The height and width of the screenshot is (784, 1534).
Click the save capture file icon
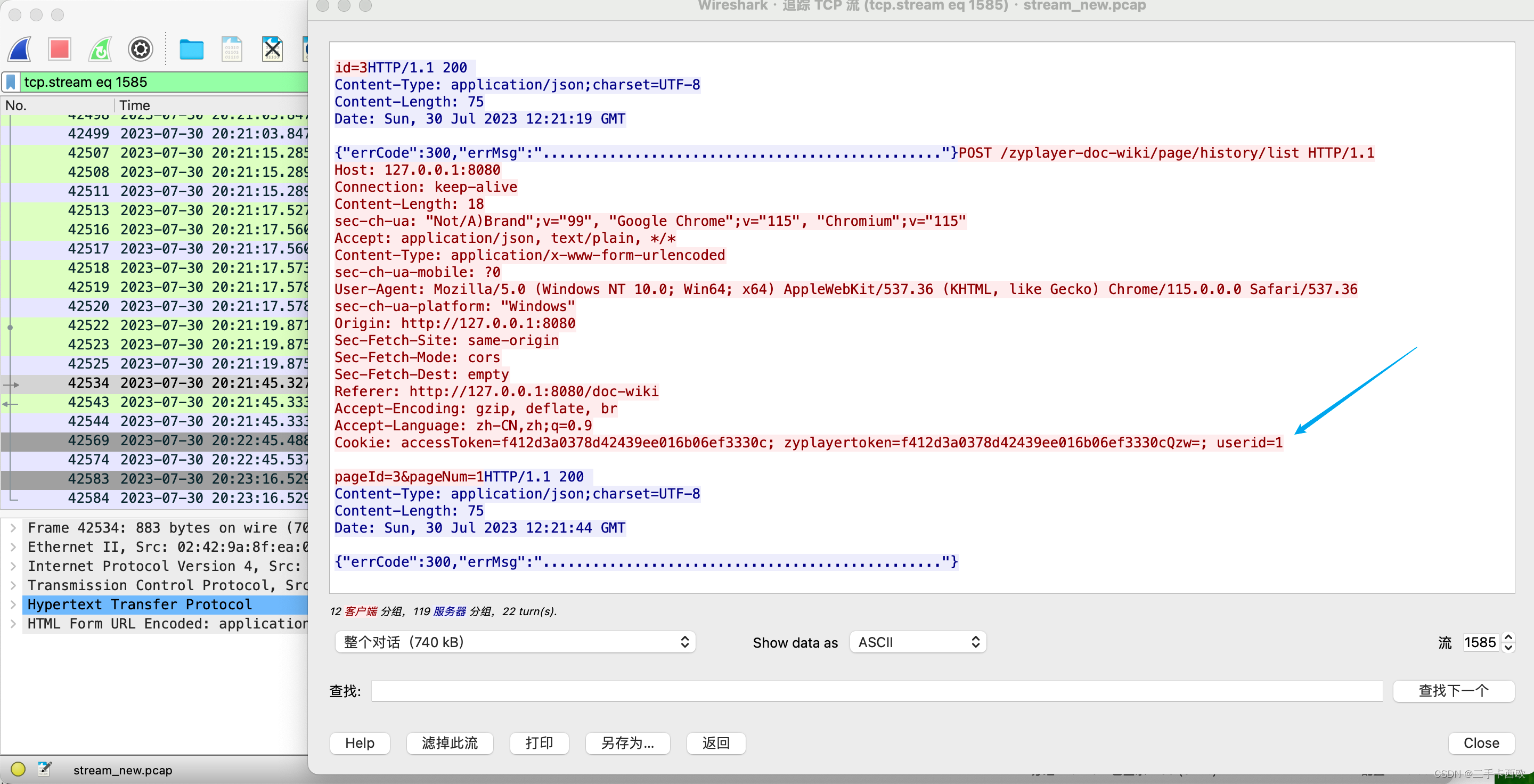[232, 50]
